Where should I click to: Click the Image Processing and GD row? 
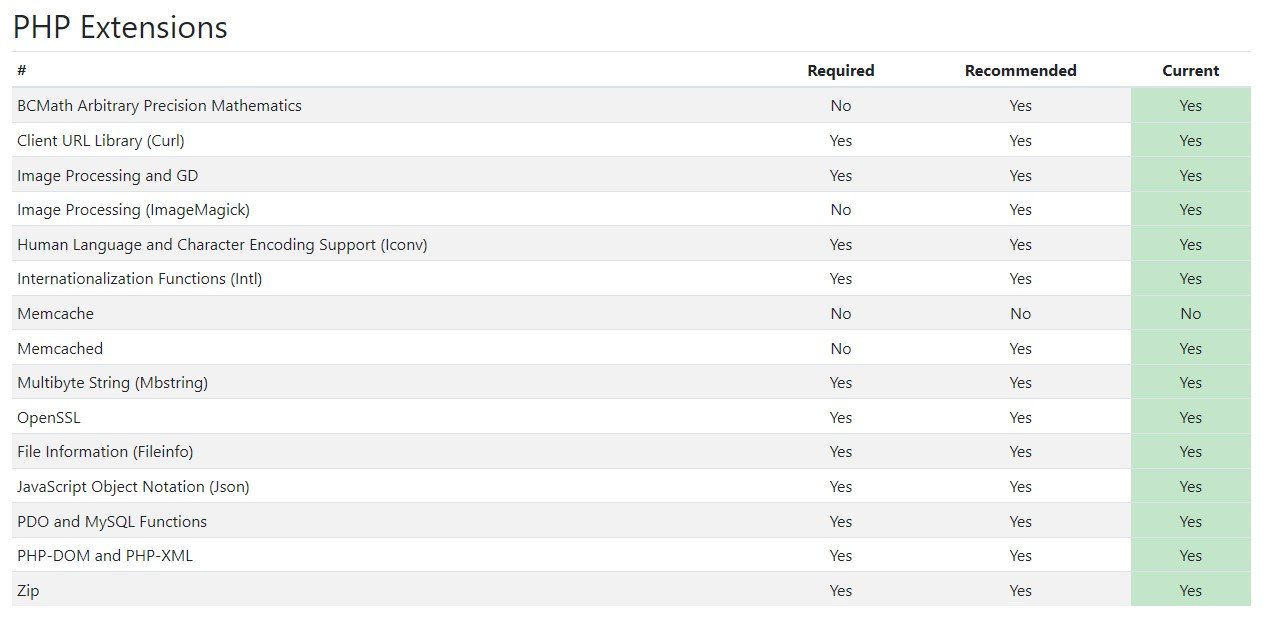[x=631, y=175]
